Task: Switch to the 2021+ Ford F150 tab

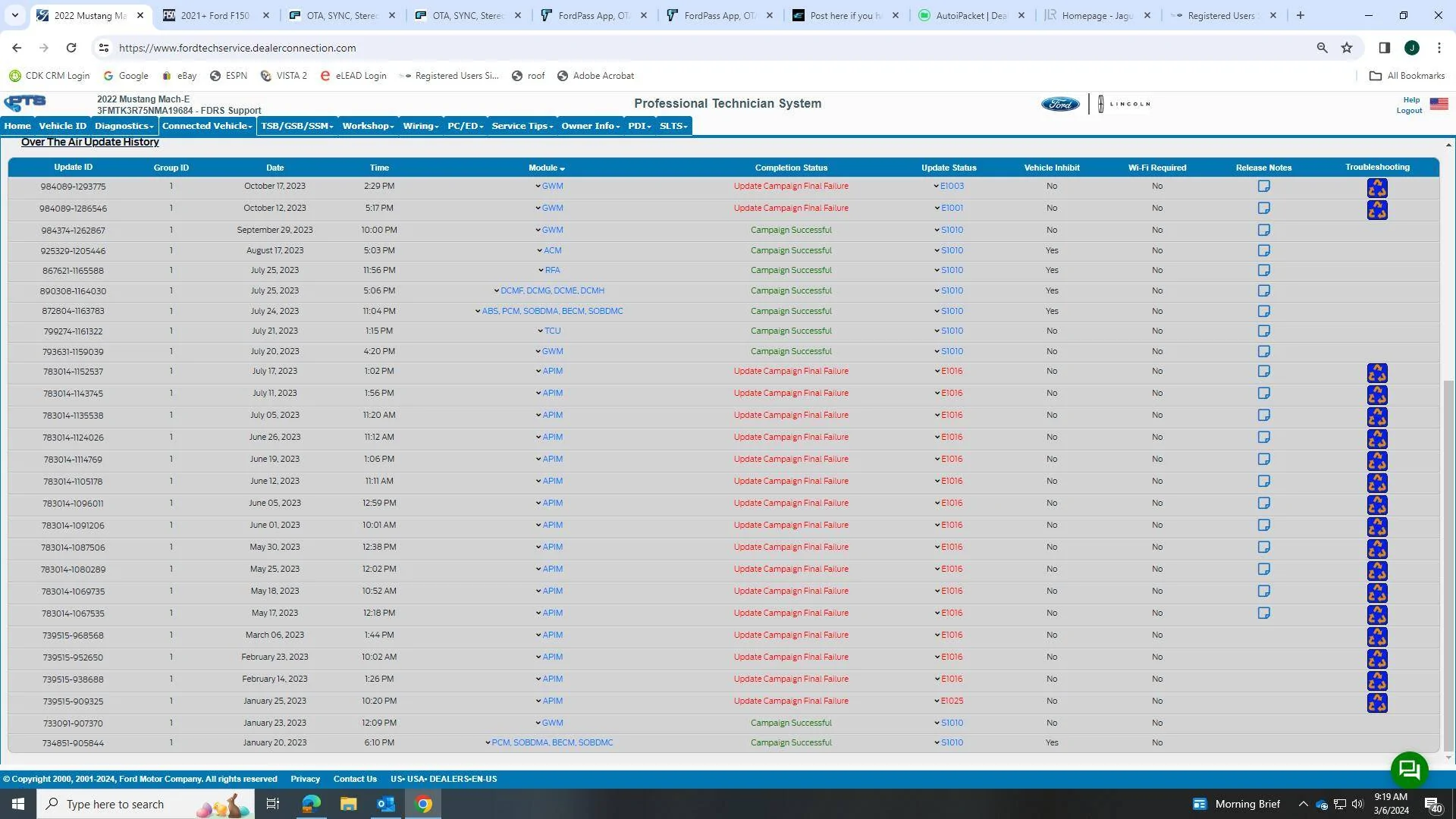Action: point(215,15)
